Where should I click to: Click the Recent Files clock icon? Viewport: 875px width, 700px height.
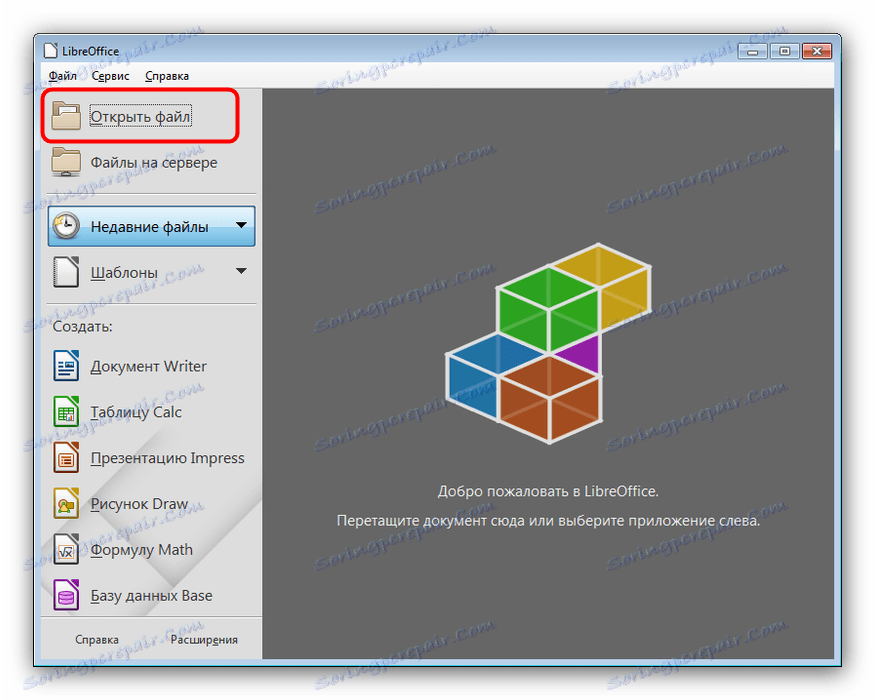66,226
